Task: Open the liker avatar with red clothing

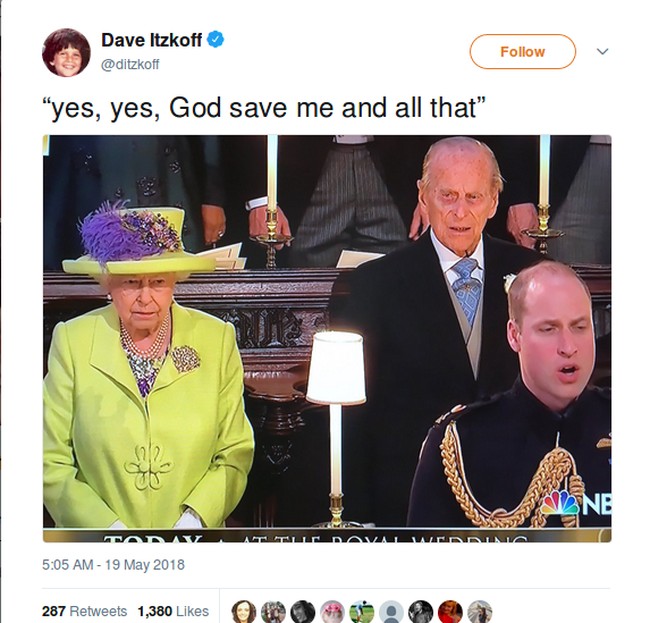Action: point(450,611)
